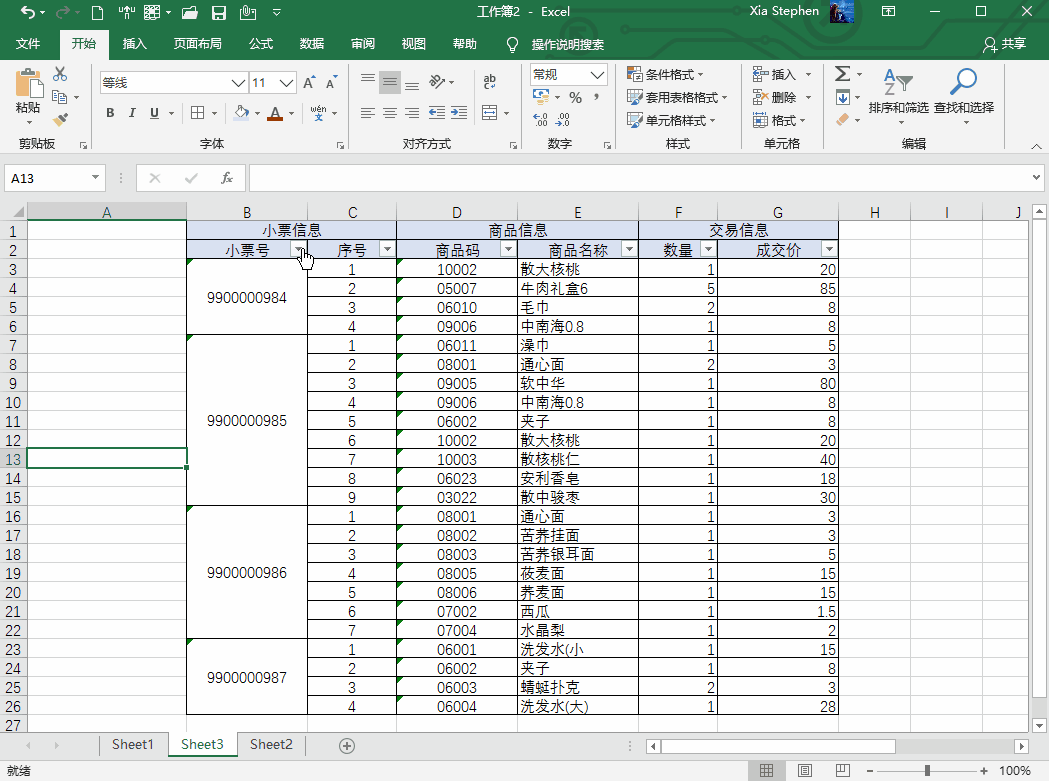Screen dimensions: 1049x781
Task: Click the Paste clipboard icon
Action: 28,84
